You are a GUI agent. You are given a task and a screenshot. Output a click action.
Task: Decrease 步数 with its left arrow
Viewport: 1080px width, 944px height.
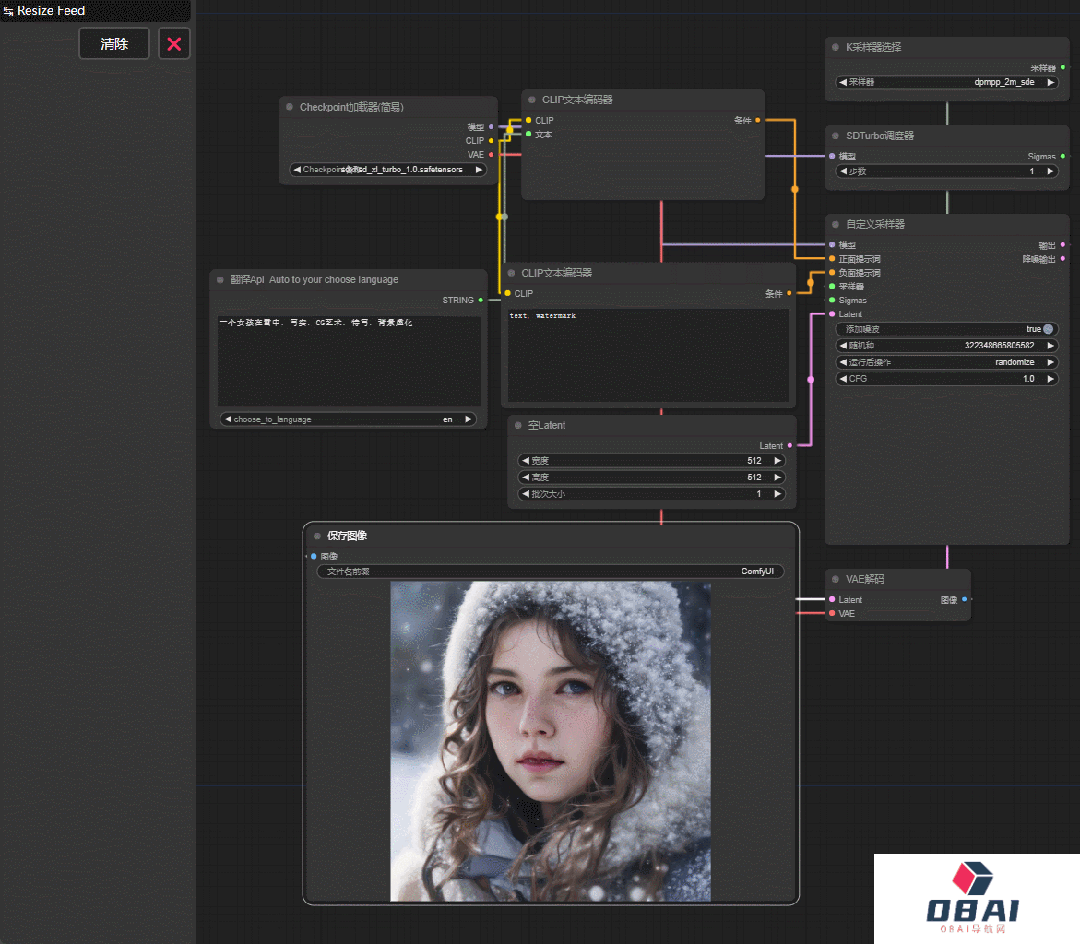[842, 171]
